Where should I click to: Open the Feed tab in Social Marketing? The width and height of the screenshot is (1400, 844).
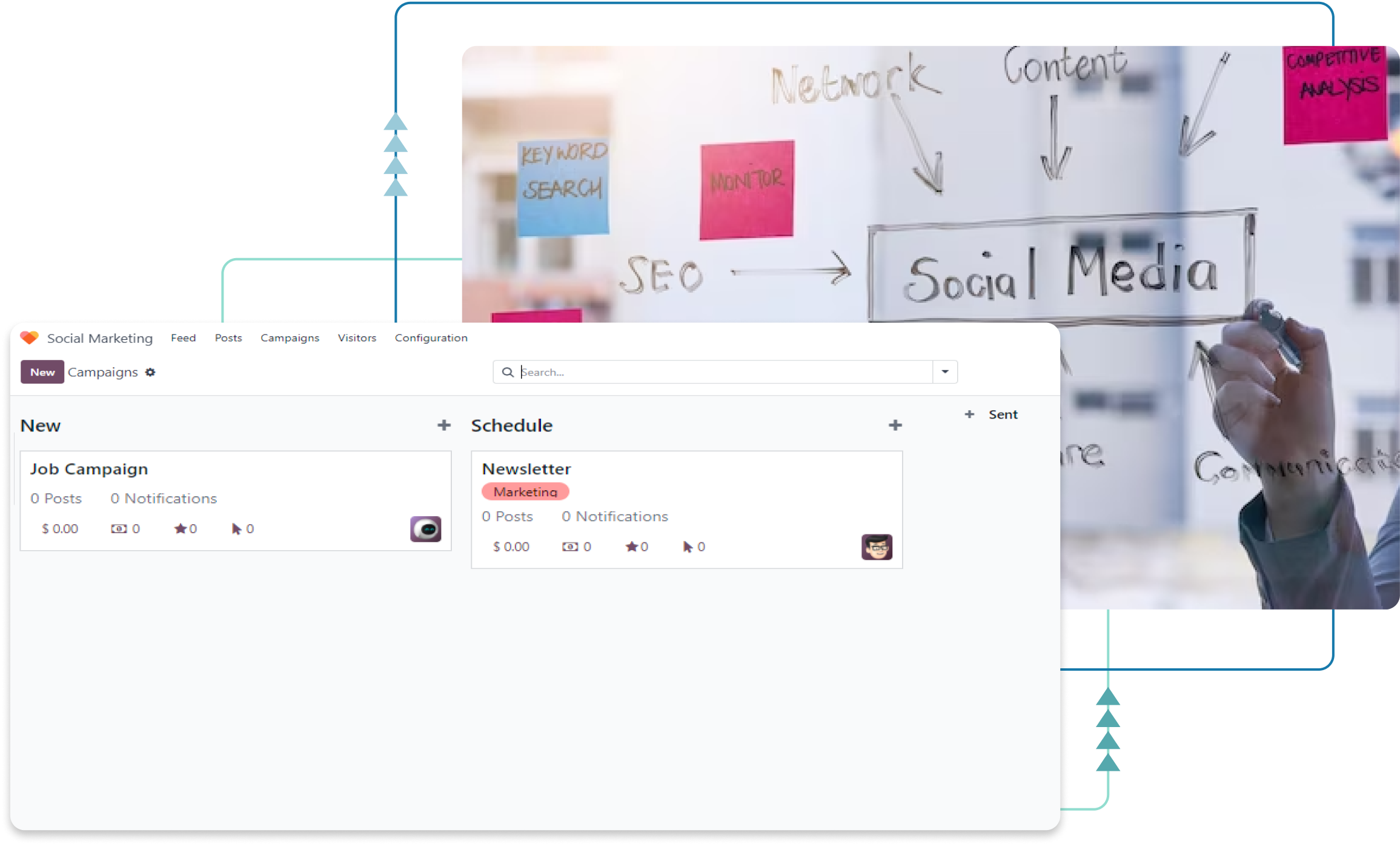(x=183, y=337)
